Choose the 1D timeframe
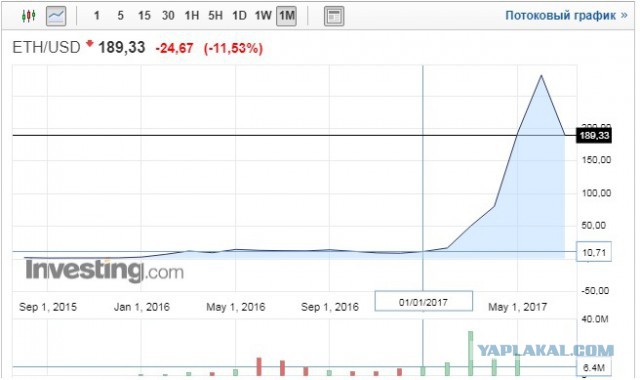 pos(239,16)
